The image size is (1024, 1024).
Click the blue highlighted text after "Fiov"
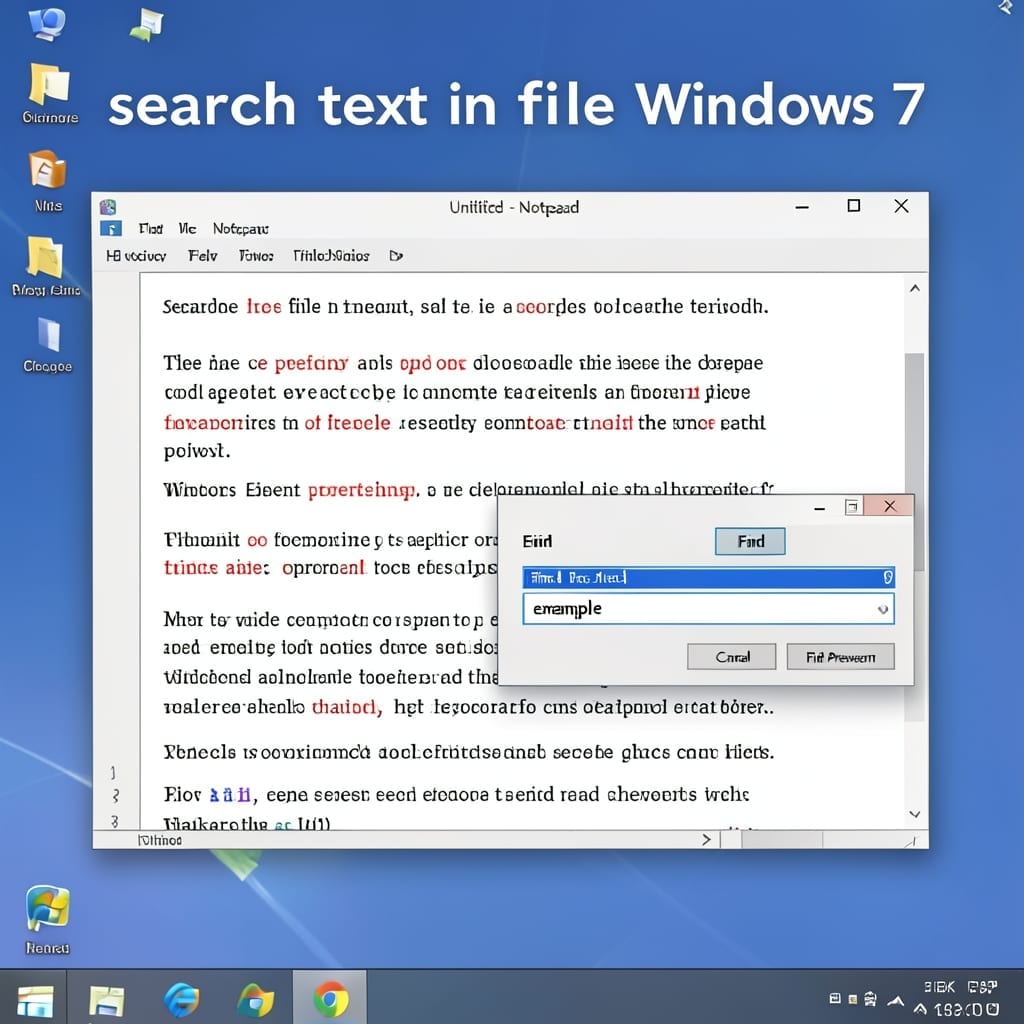pos(230,795)
